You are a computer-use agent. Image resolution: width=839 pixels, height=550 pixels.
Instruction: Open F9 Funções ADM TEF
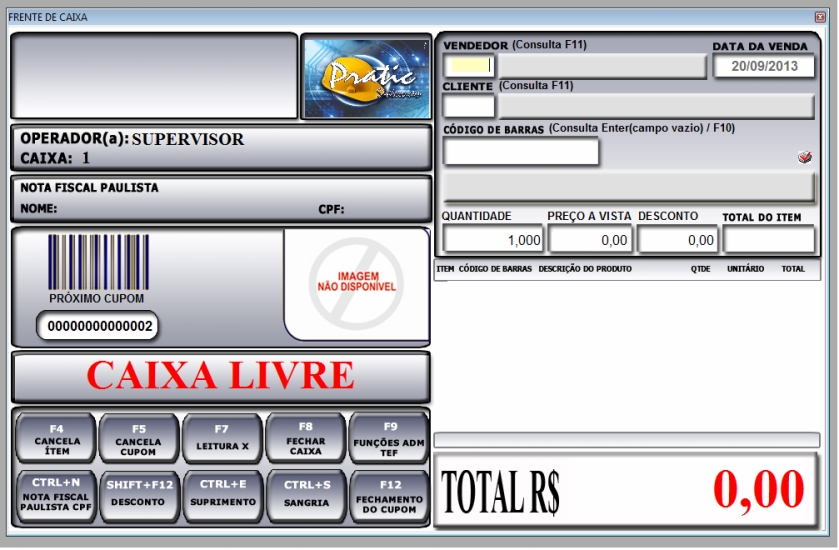click(x=389, y=439)
